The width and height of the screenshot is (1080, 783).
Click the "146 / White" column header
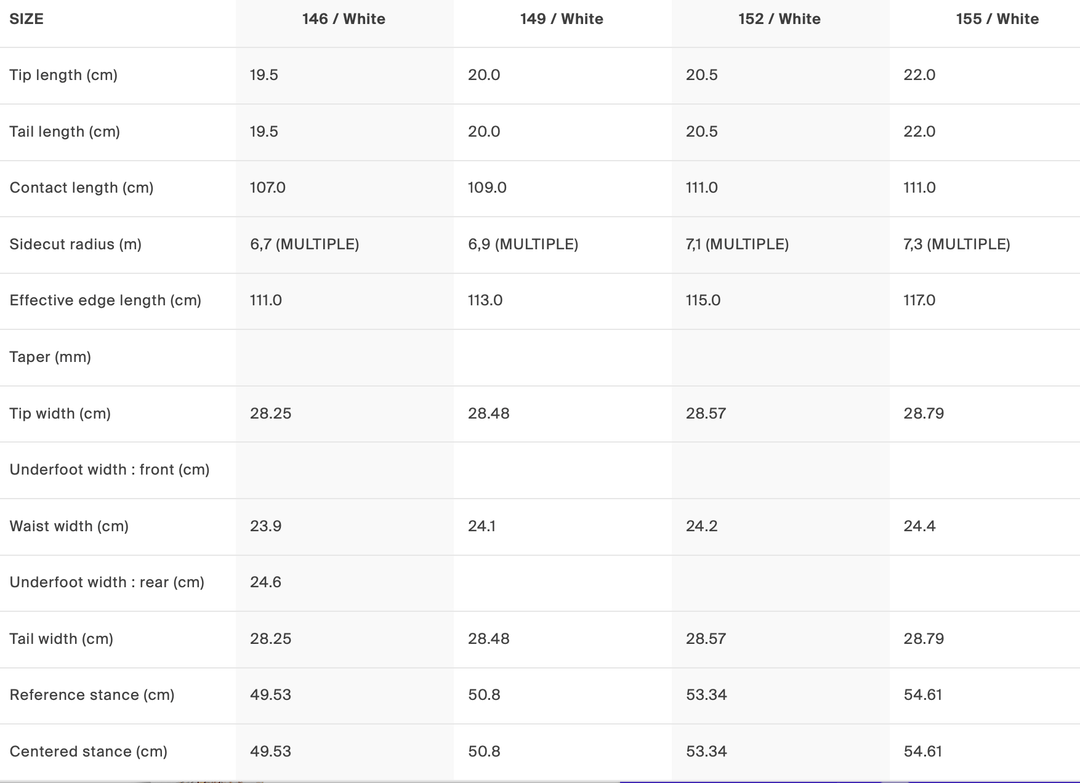coord(344,19)
